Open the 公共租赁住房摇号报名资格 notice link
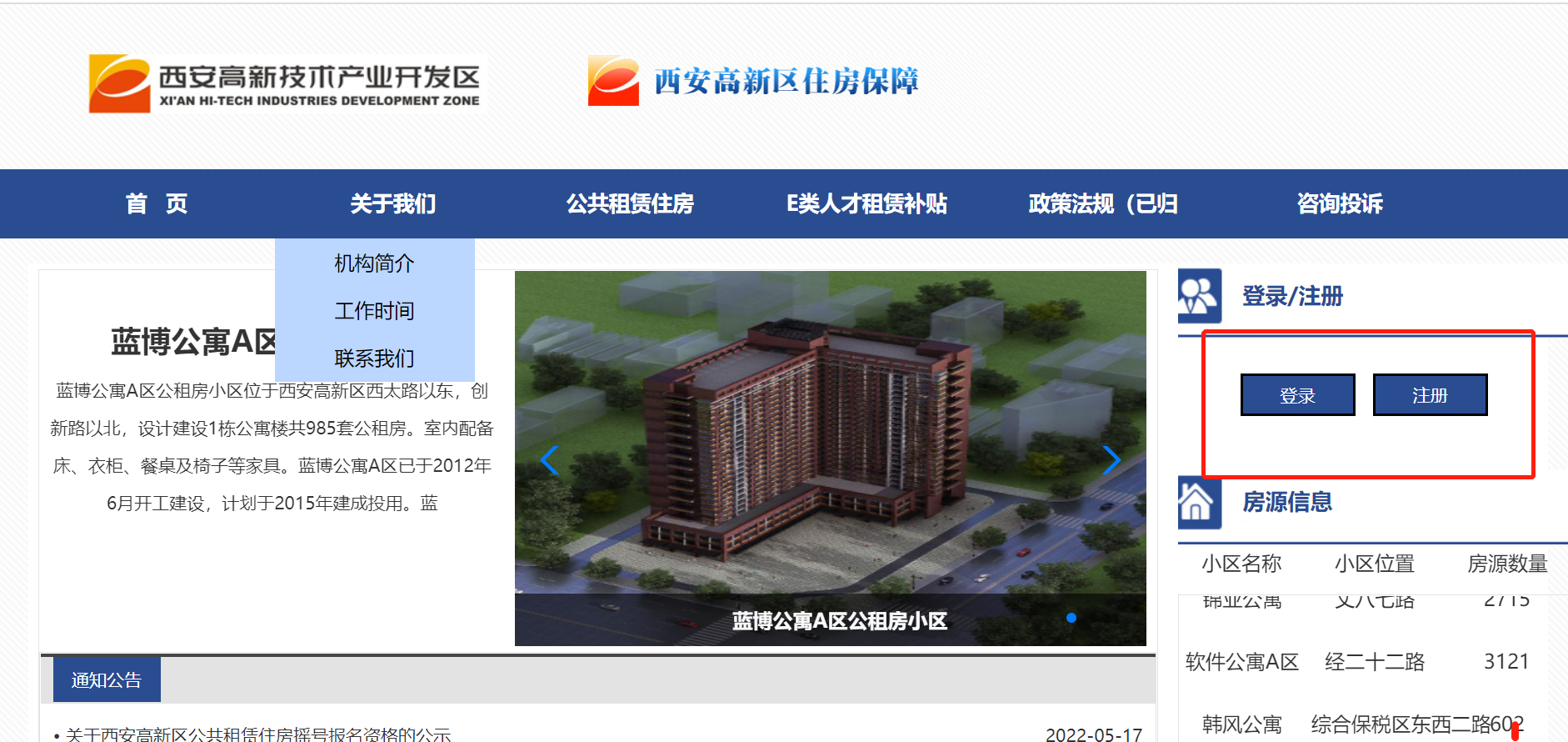Screen dimensions: 1568x742 click(x=258, y=734)
